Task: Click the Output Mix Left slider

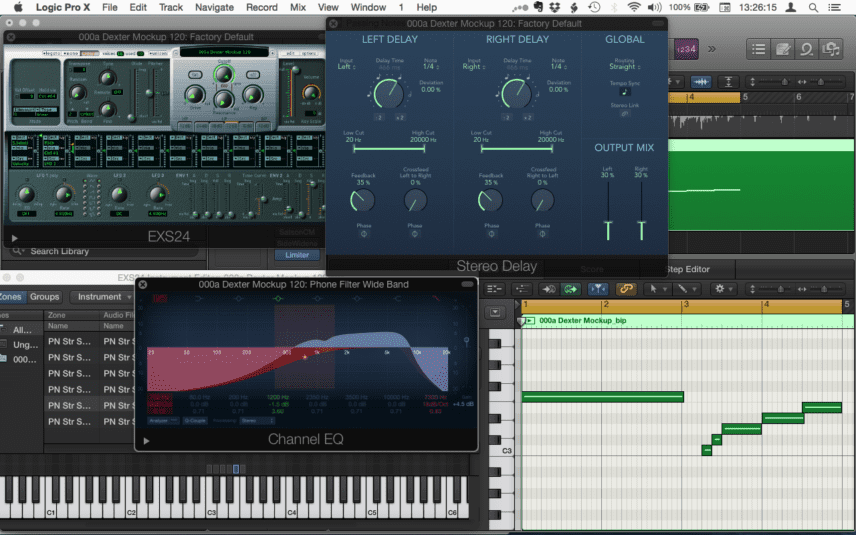Action: pyautogui.click(x=608, y=210)
